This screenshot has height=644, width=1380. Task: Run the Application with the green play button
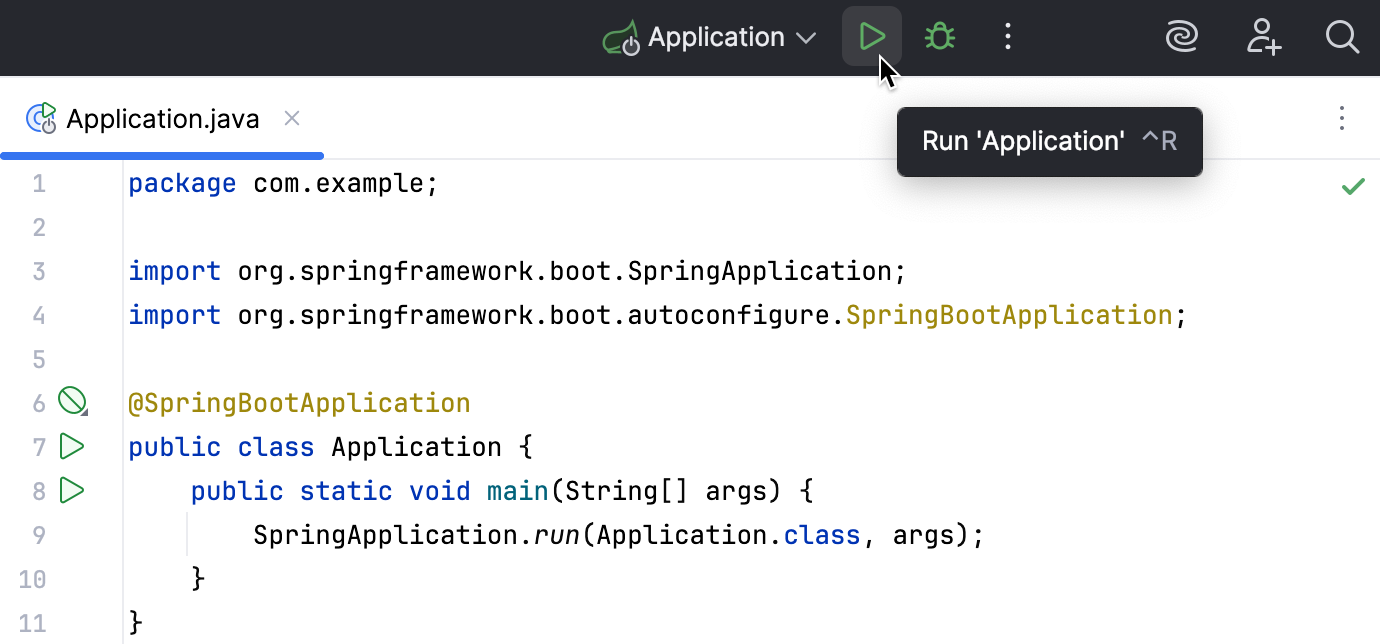[872, 38]
